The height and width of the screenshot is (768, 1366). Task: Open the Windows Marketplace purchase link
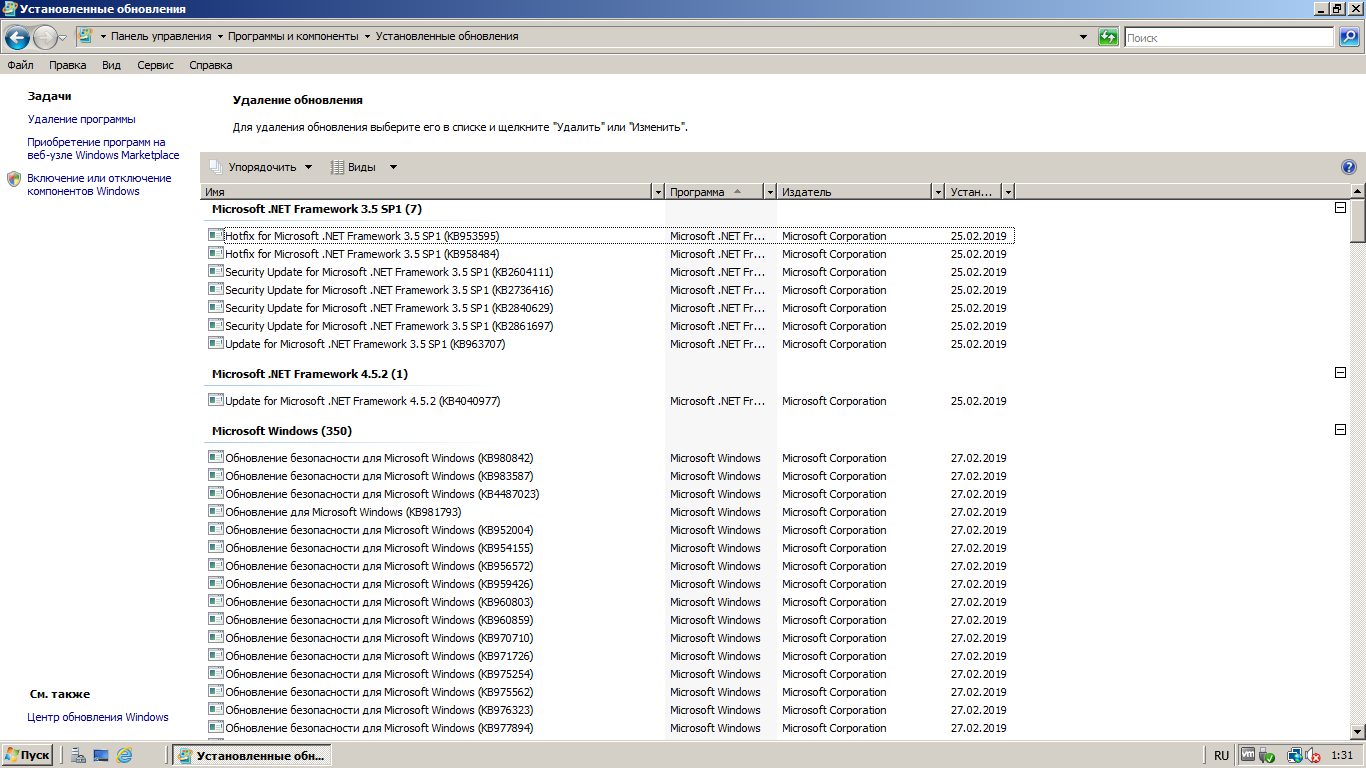(103, 149)
